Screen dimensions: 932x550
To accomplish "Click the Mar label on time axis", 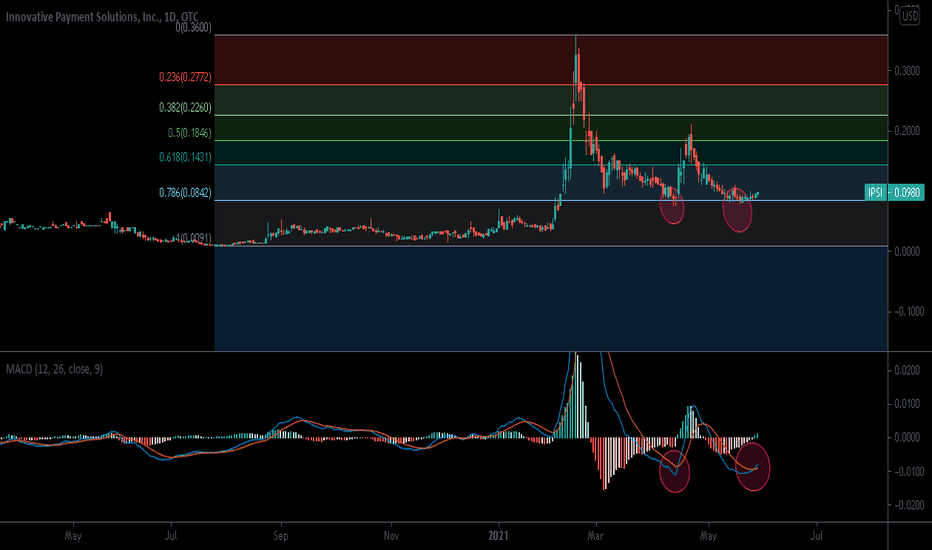I will coord(595,536).
